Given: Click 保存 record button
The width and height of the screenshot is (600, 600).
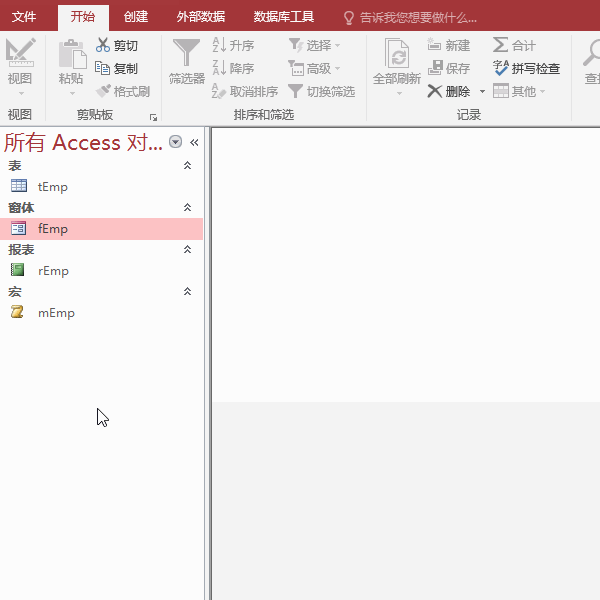Looking at the screenshot, I should tap(448, 68).
